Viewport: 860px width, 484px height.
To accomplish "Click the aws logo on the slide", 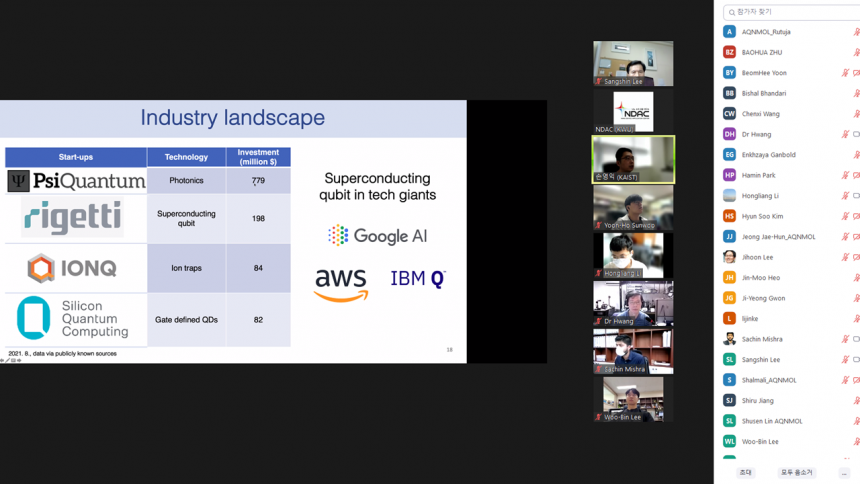I will [341, 285].
